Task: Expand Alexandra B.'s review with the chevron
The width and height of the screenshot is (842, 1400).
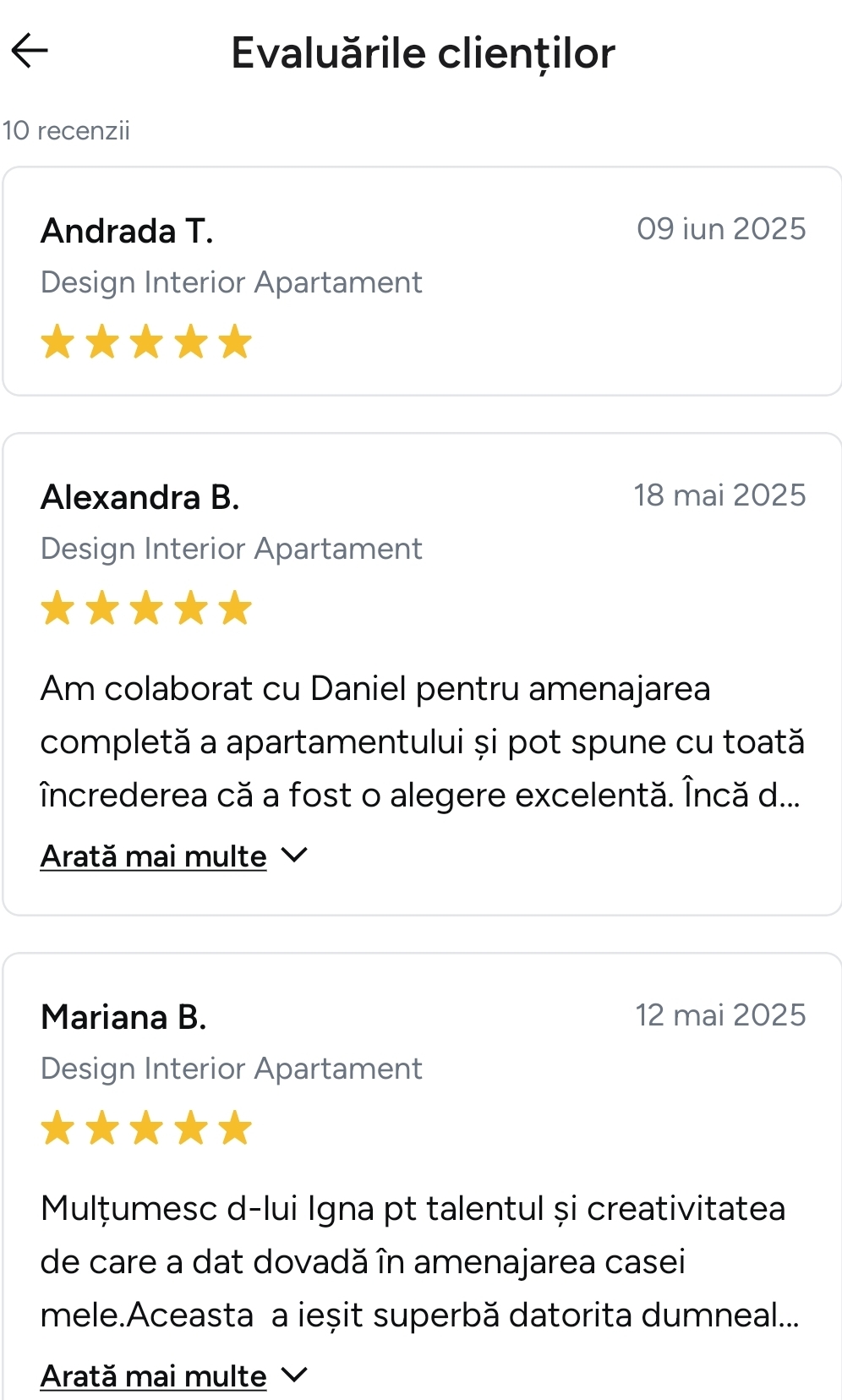Action: (x=294, y=855)
